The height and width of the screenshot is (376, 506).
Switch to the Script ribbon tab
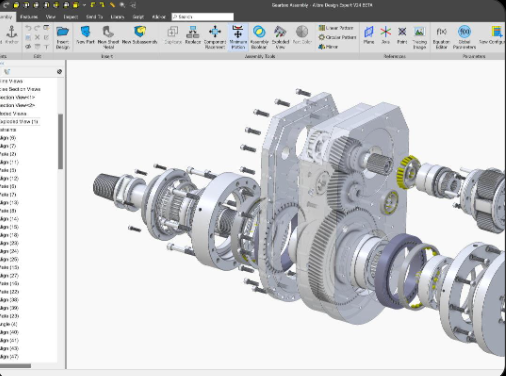[138, 17]
